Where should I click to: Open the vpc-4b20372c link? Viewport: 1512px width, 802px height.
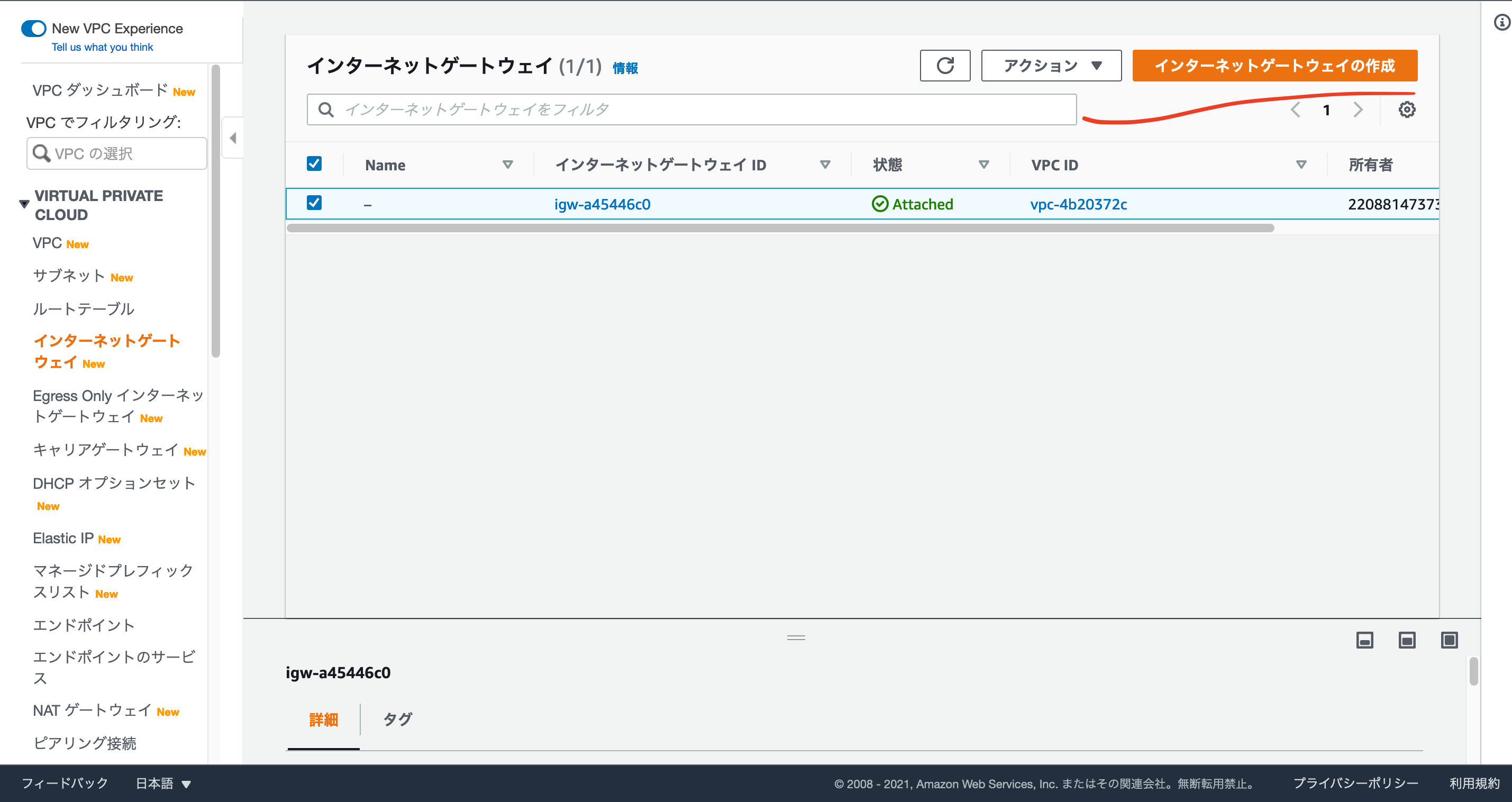1078,204
